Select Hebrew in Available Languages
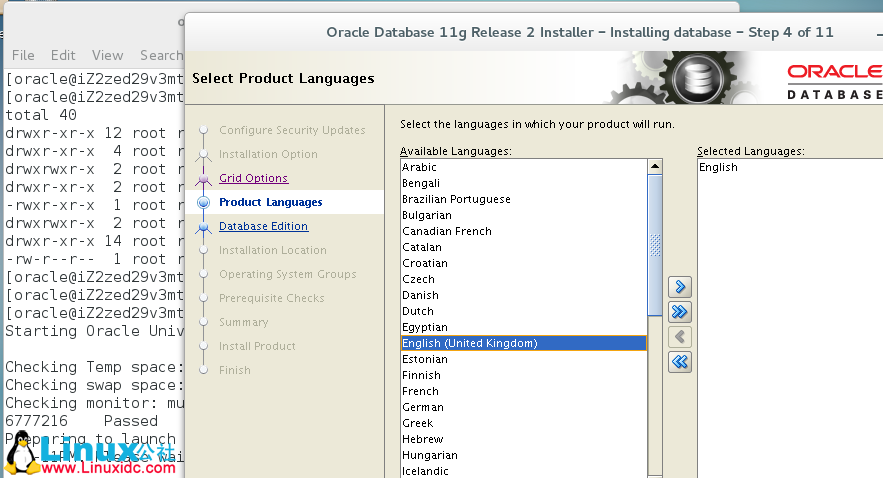Viewport: 883px width, 478px height. click(524, 439)
